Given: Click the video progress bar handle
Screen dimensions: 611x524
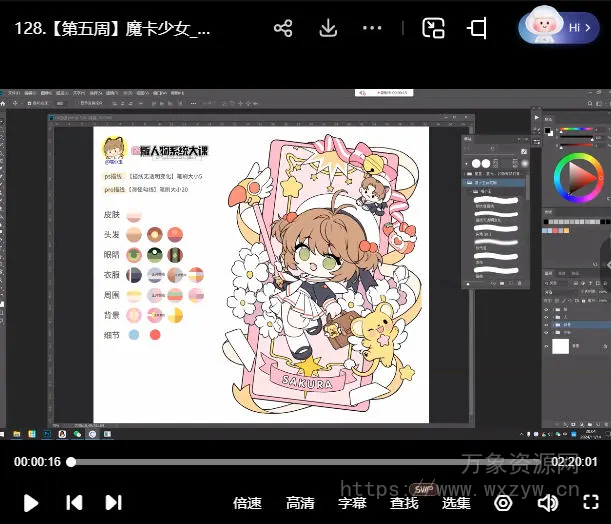Looking at the screenshot, I should point(71,462).
